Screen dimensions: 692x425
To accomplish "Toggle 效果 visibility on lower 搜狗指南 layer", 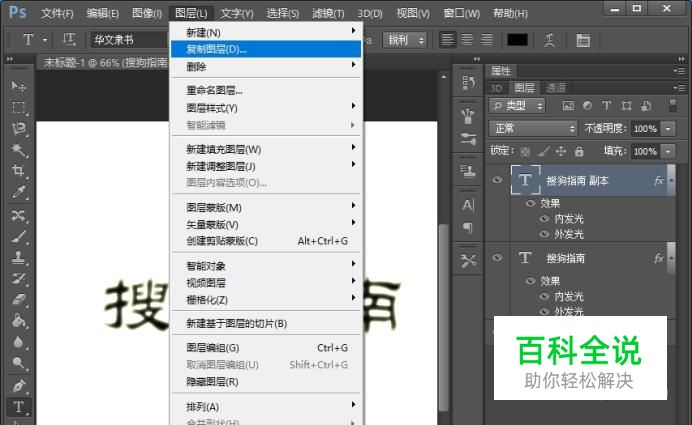I will 530,281.
